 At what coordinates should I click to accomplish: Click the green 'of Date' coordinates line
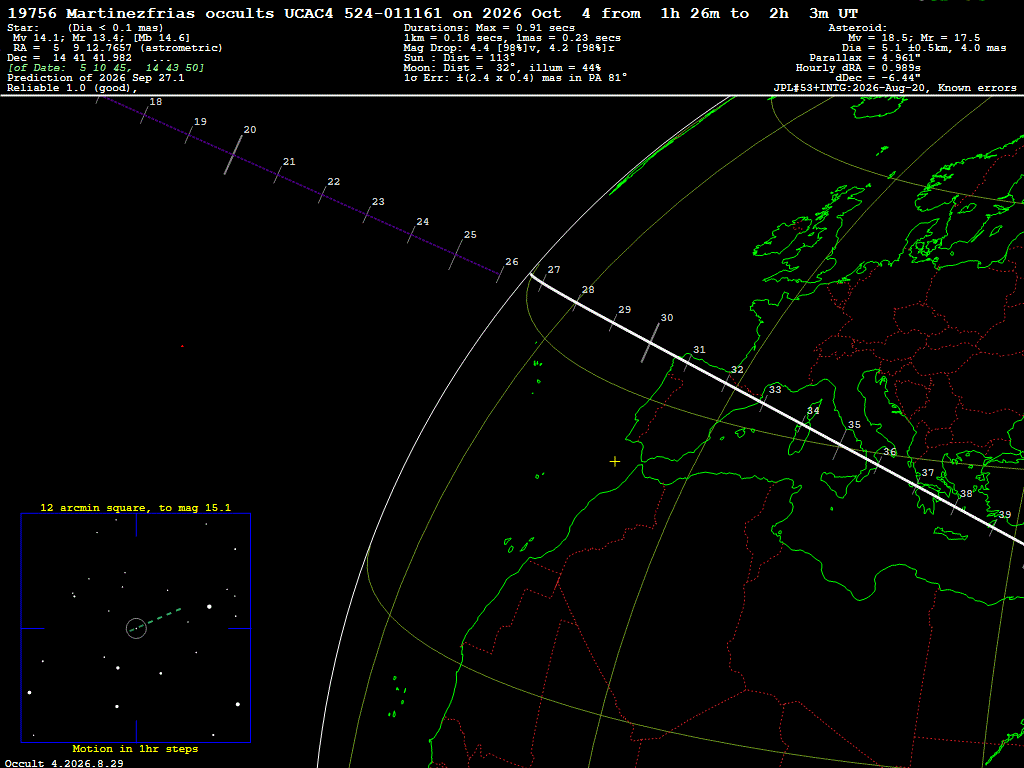106,68
